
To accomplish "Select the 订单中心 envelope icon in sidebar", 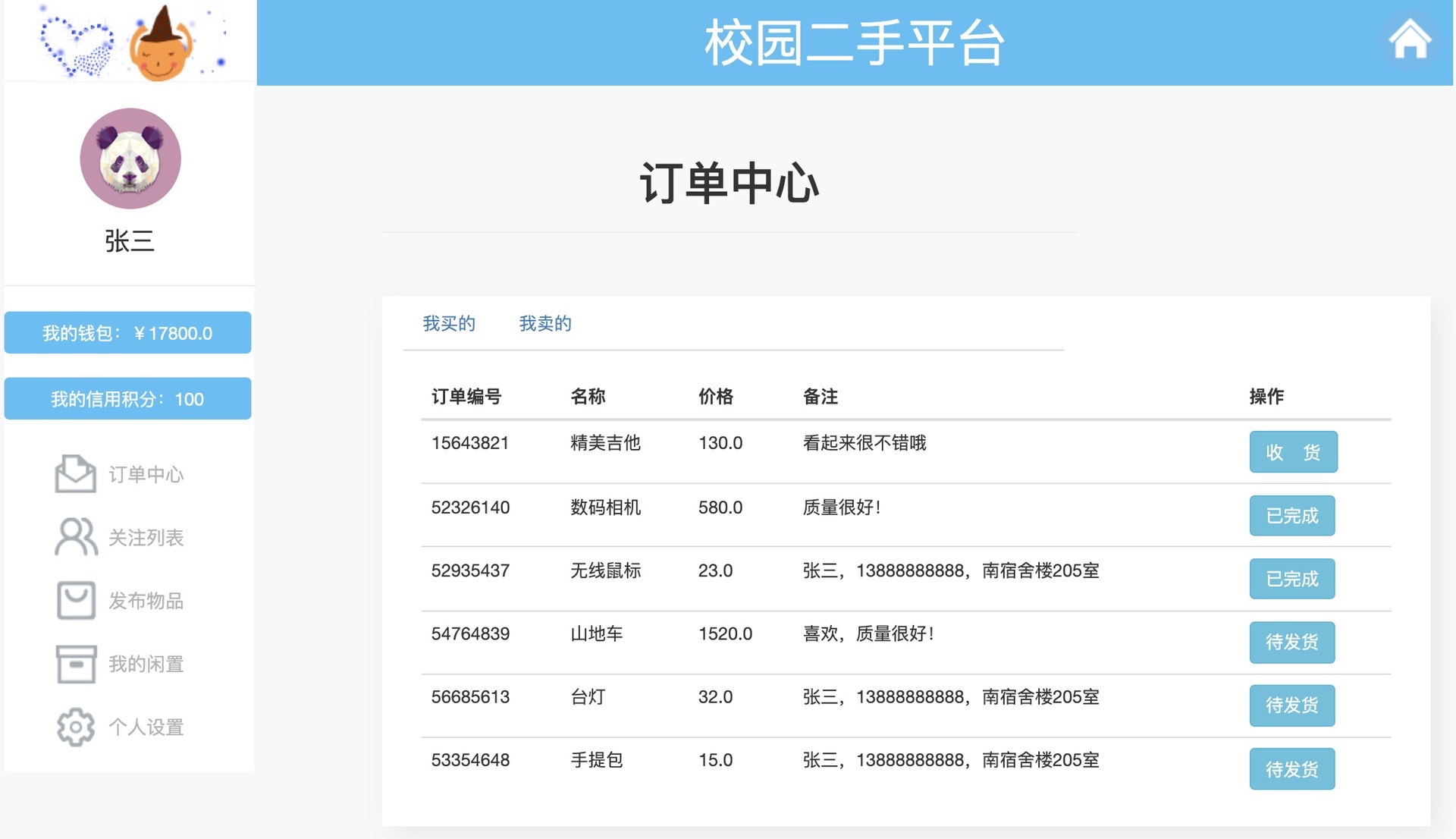I will coord(74,474).
